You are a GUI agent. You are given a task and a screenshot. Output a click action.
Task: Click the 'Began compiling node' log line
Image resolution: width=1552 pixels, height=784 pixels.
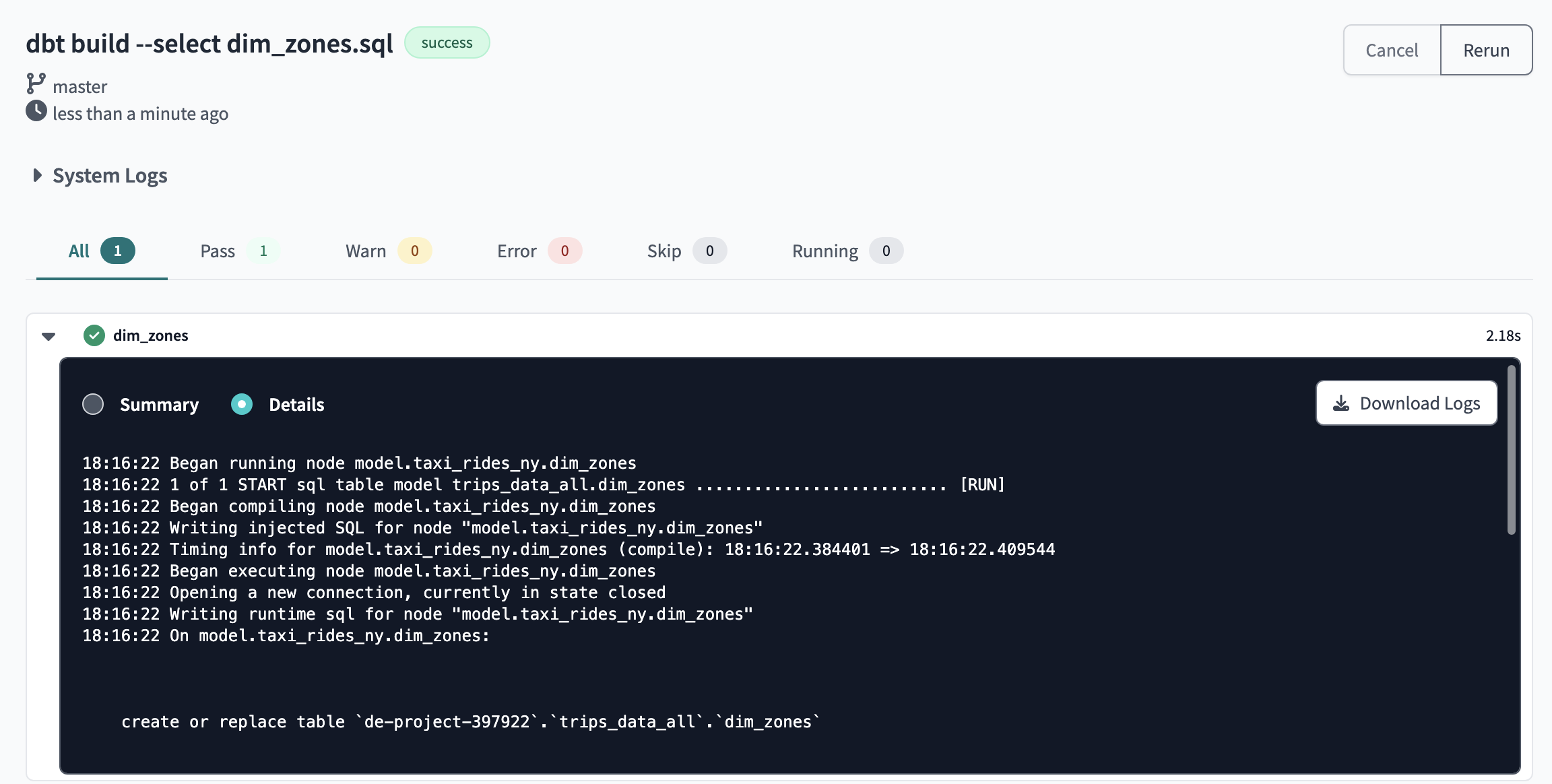pyautogui.click(x=369, y=507)
